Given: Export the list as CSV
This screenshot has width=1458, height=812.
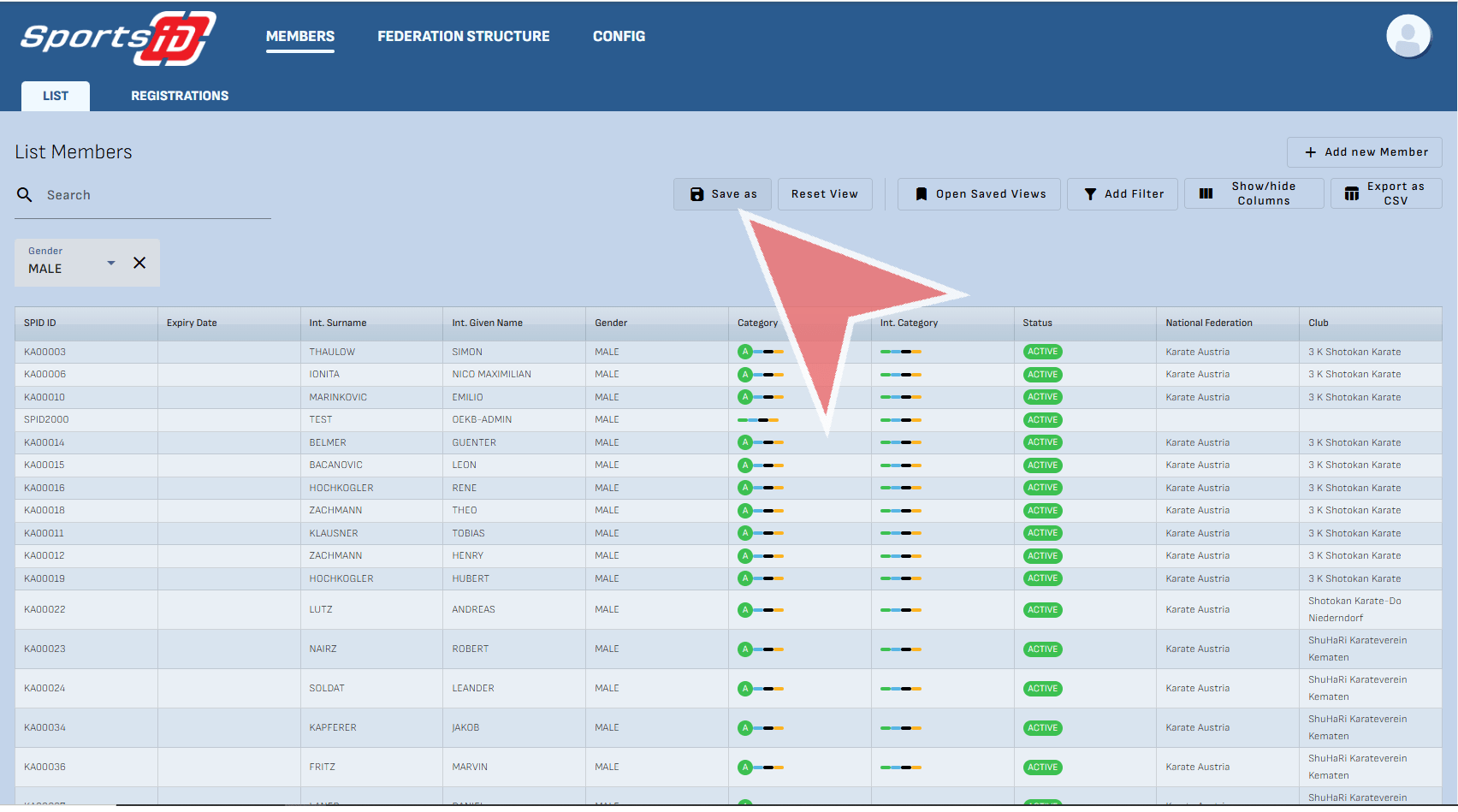Looking at the screenshot, I should click(1385, 194).
